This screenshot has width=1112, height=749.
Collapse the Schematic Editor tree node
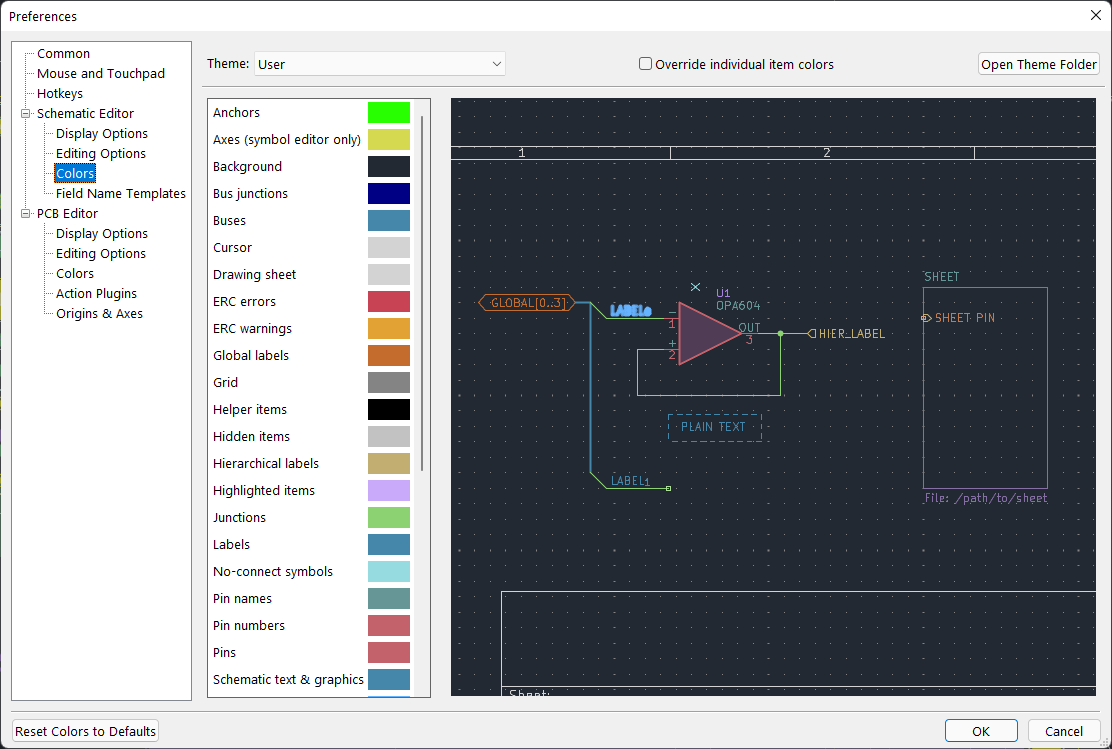point(26,113)
